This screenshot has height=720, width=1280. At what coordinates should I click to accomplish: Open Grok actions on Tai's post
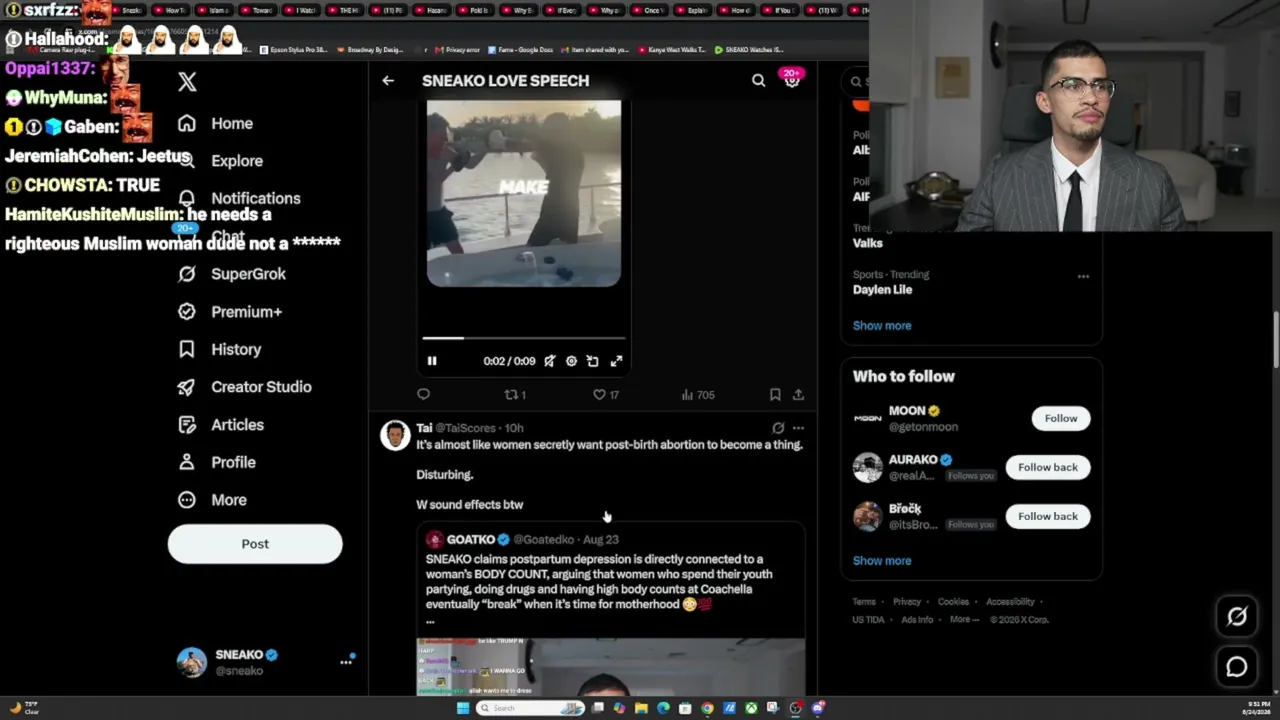[778, 428]
